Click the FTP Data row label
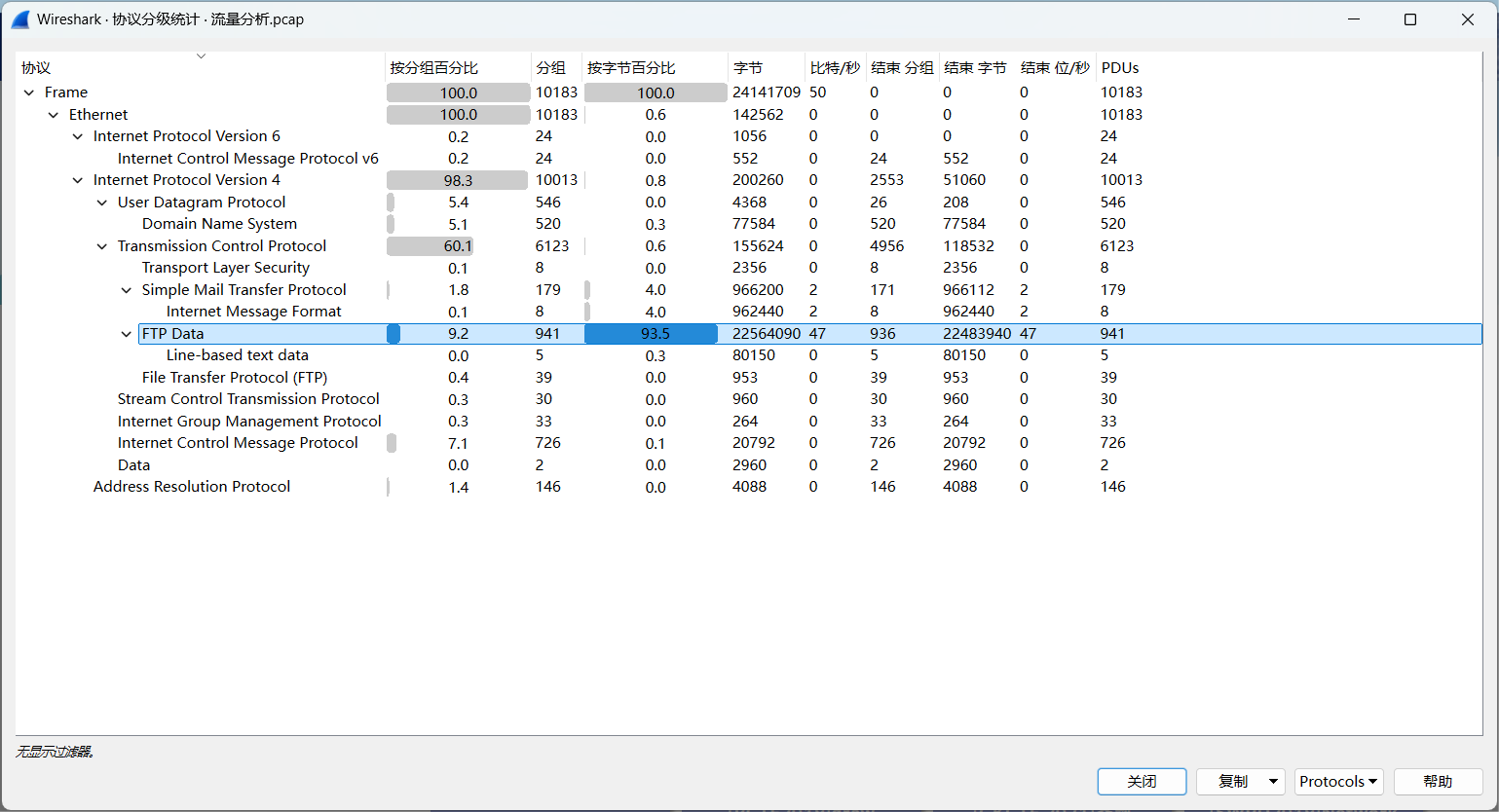Image resolution: width=1499 pixels, height=812 pixels. coord(173,334)
